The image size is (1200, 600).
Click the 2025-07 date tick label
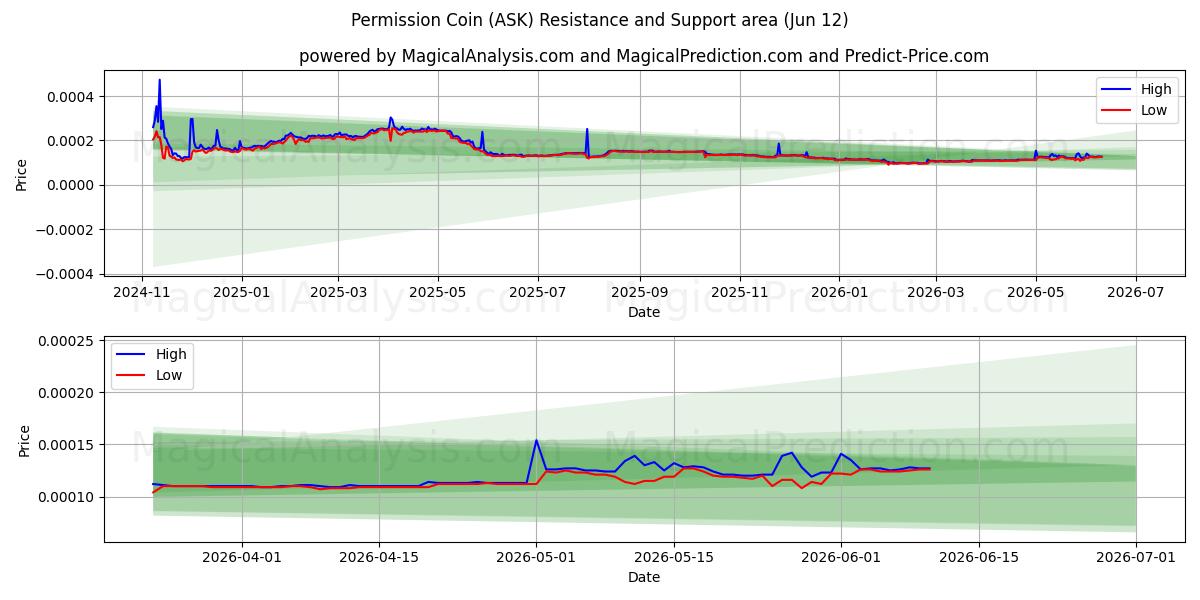pos(538,292)
